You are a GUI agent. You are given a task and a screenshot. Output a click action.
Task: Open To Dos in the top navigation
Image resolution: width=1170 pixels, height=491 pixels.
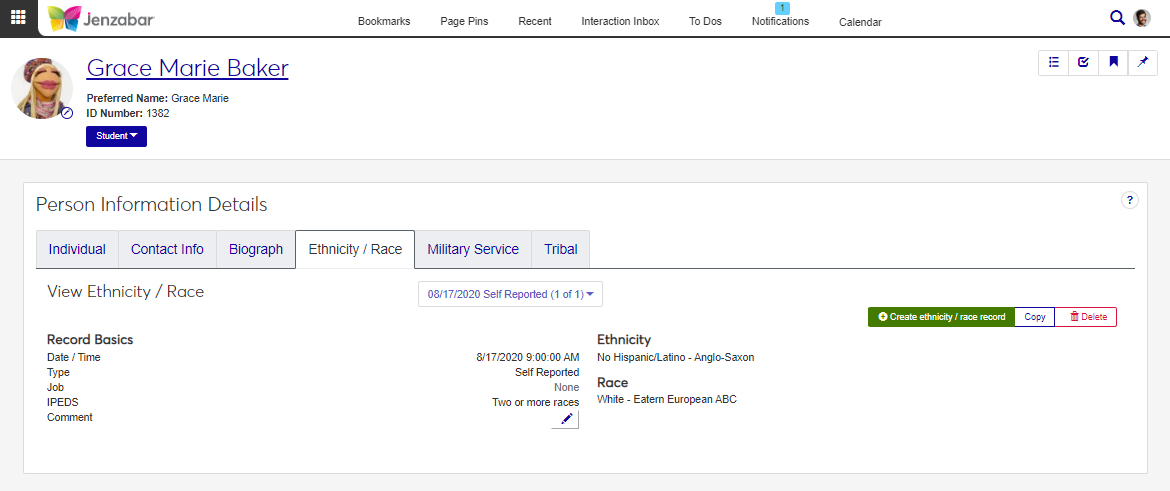pyautogui.click(x=705, y=22)
